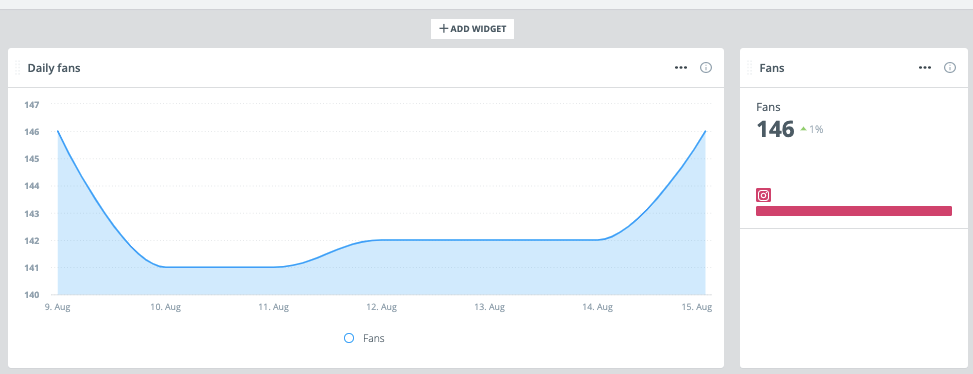
Task: Click the 10. Aug axis label
Action: click(166, 307)
